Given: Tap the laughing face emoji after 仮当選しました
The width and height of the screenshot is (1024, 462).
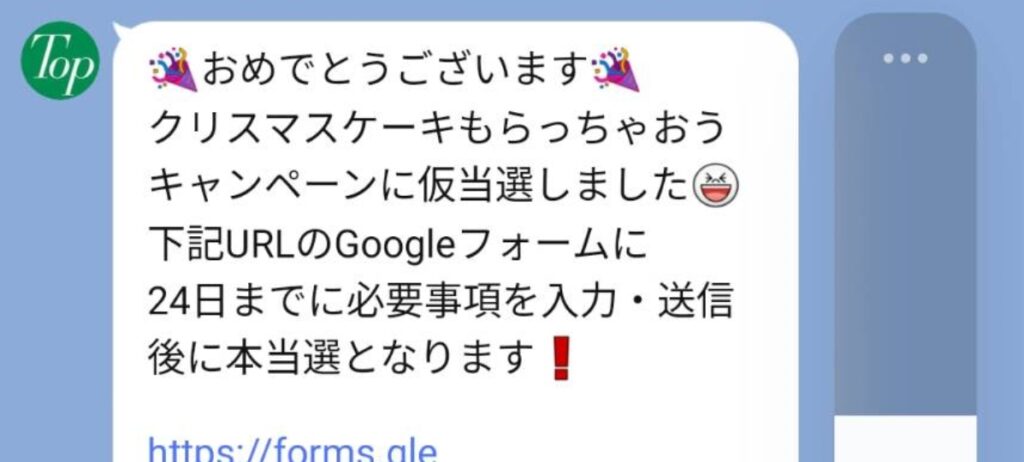Looking at the screenshot, I should [715, 187].
